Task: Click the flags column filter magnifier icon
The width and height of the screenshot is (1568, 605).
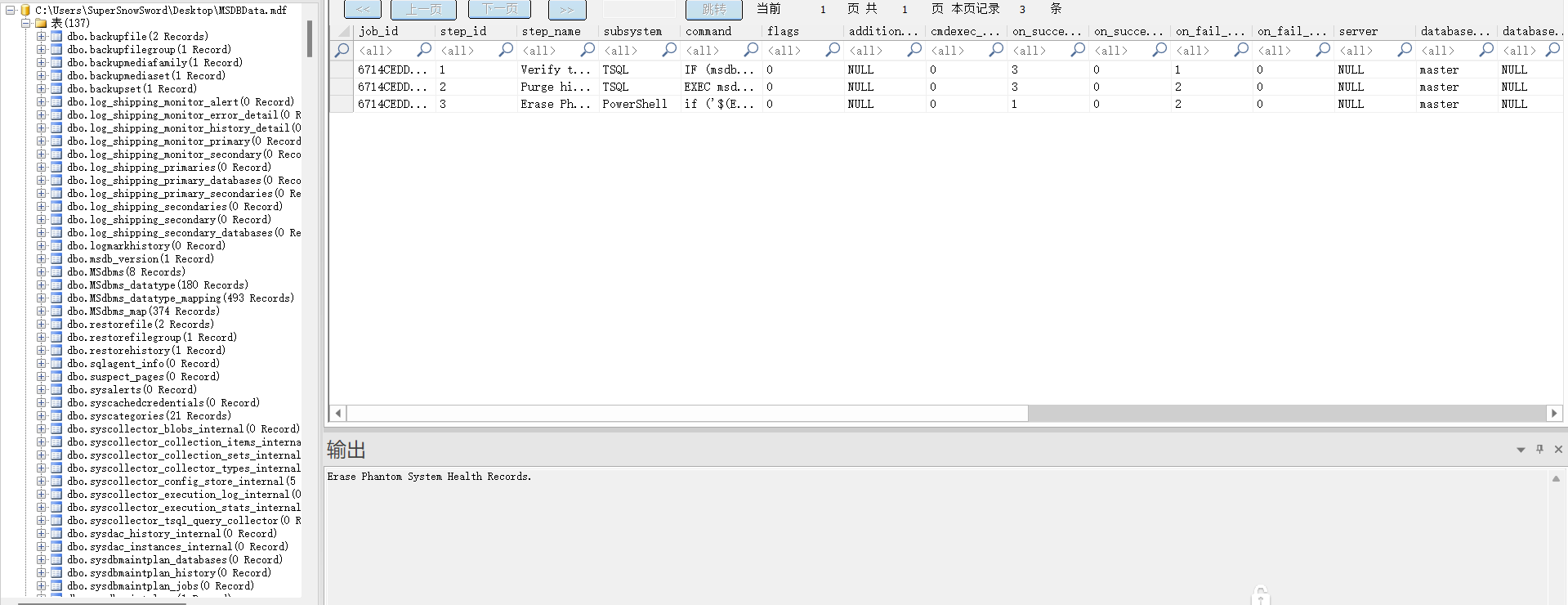Action: click(x=833, y=50)
